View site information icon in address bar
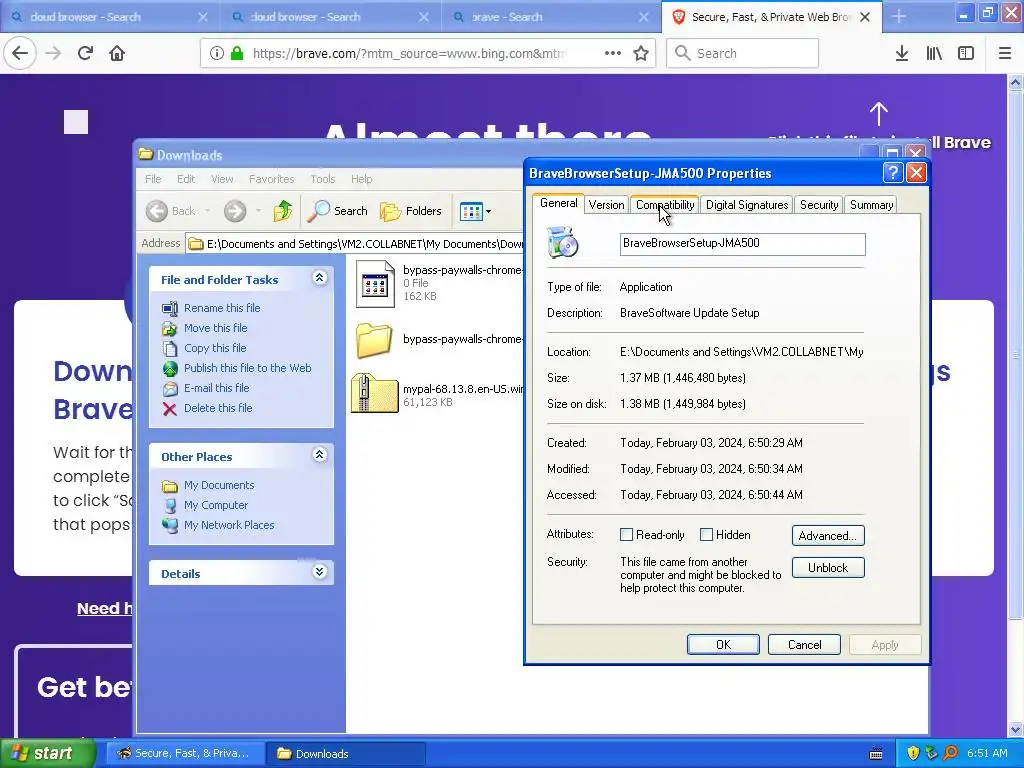 pos(217,53)
